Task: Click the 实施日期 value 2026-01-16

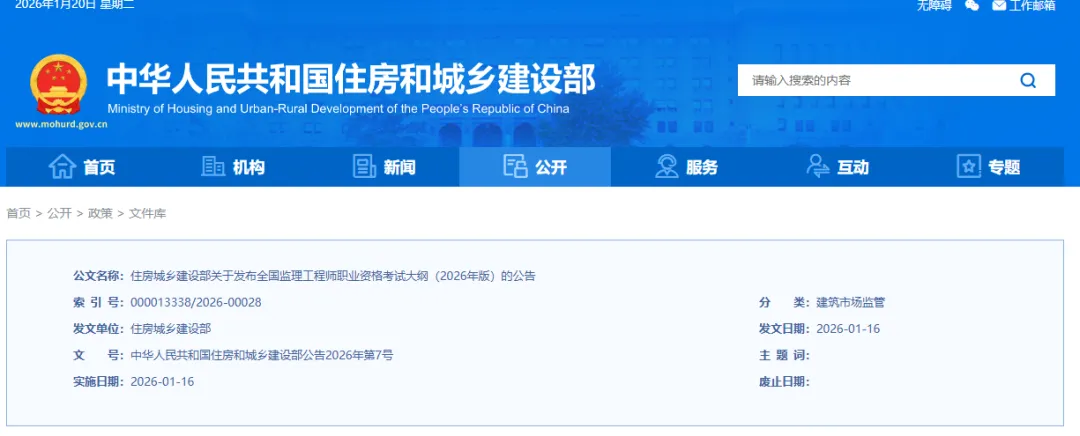Action: pyautogui.click(x=162, y=382)
